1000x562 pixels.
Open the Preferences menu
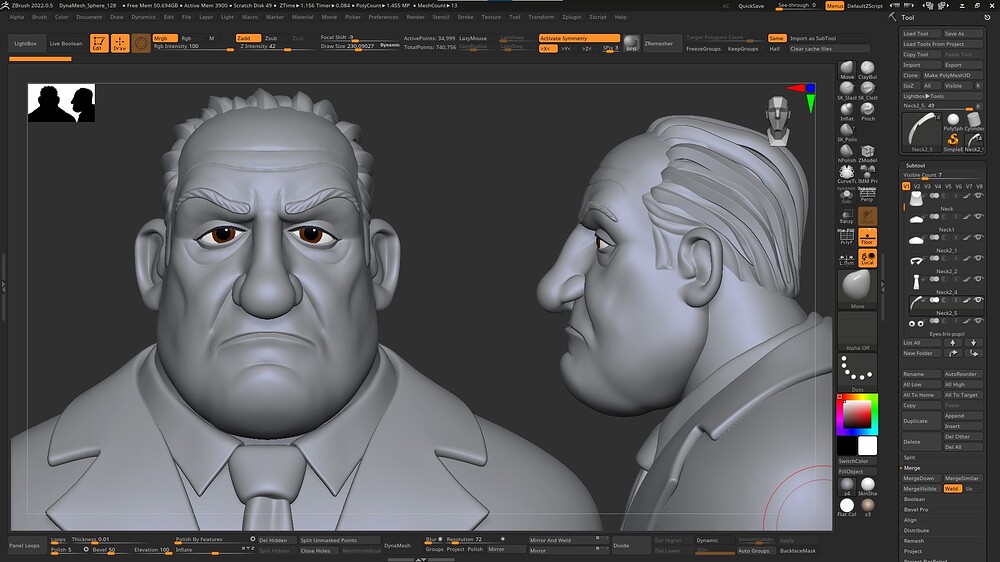(x=383, y=17)
